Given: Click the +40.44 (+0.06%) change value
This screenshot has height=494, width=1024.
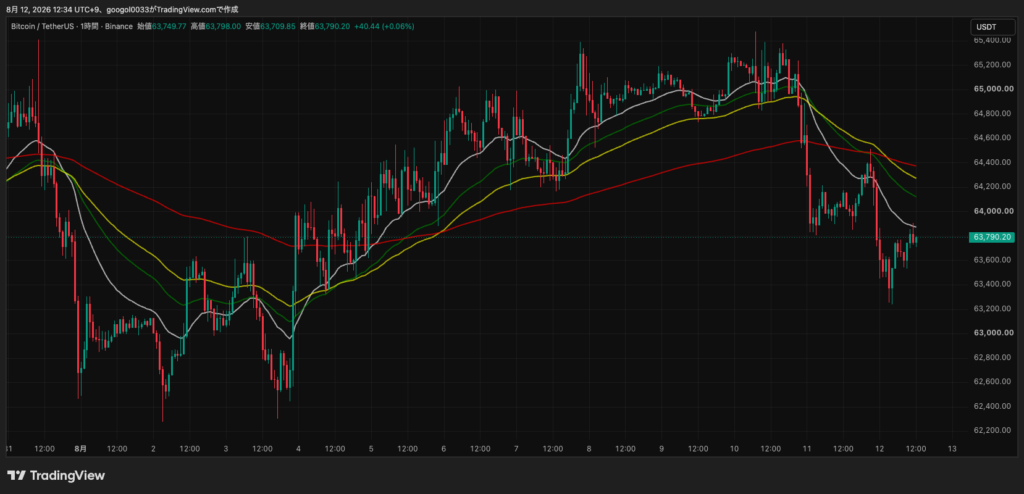Looking at the screenshot, I should (x=384, y=26).
